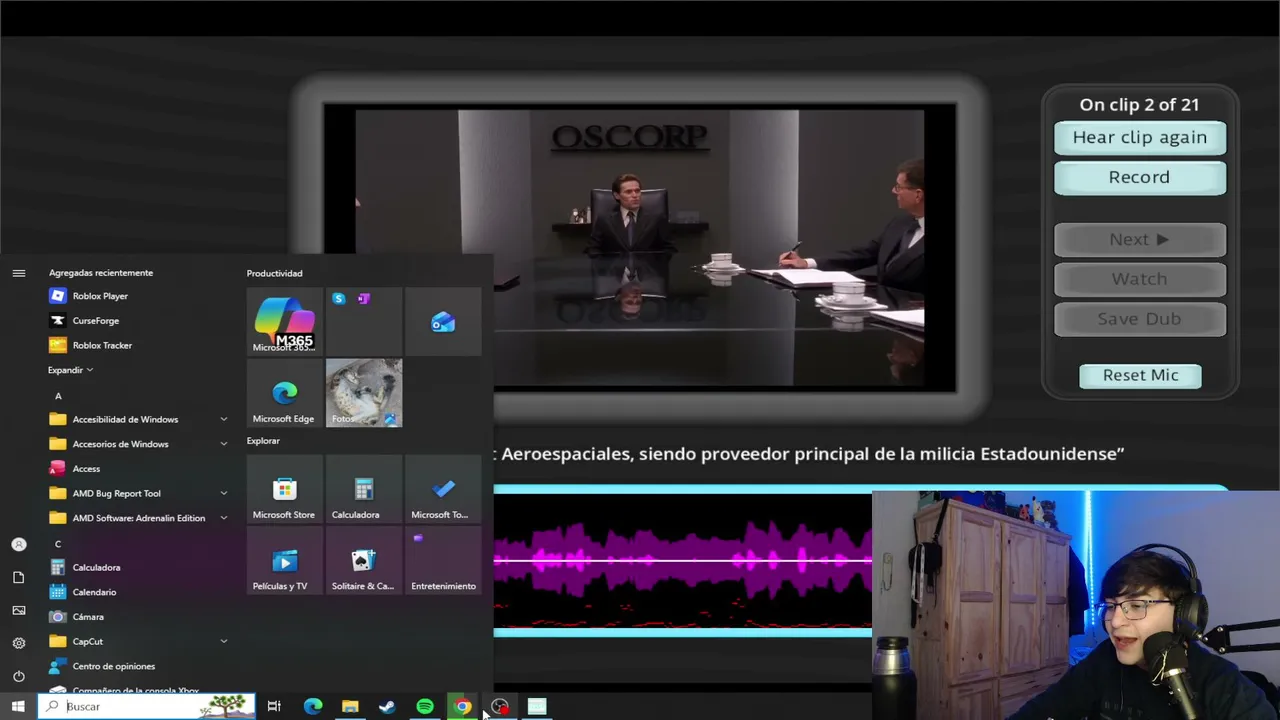The image size is (1280, 720).
Task: Open the Microsoft 365 tile
Action: 284,322
